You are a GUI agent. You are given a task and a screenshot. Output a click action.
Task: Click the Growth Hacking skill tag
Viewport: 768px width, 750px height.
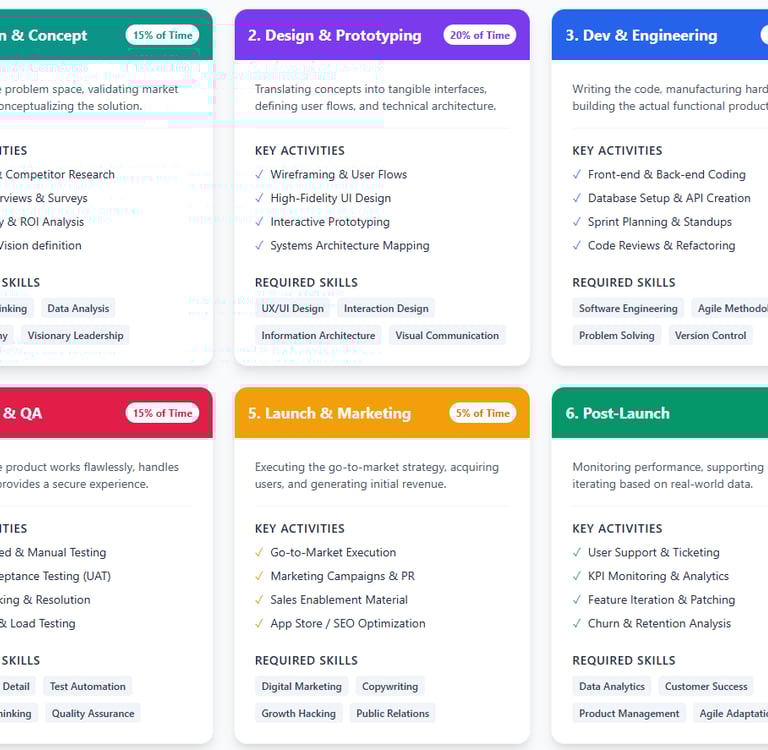[x=298, y=714]
